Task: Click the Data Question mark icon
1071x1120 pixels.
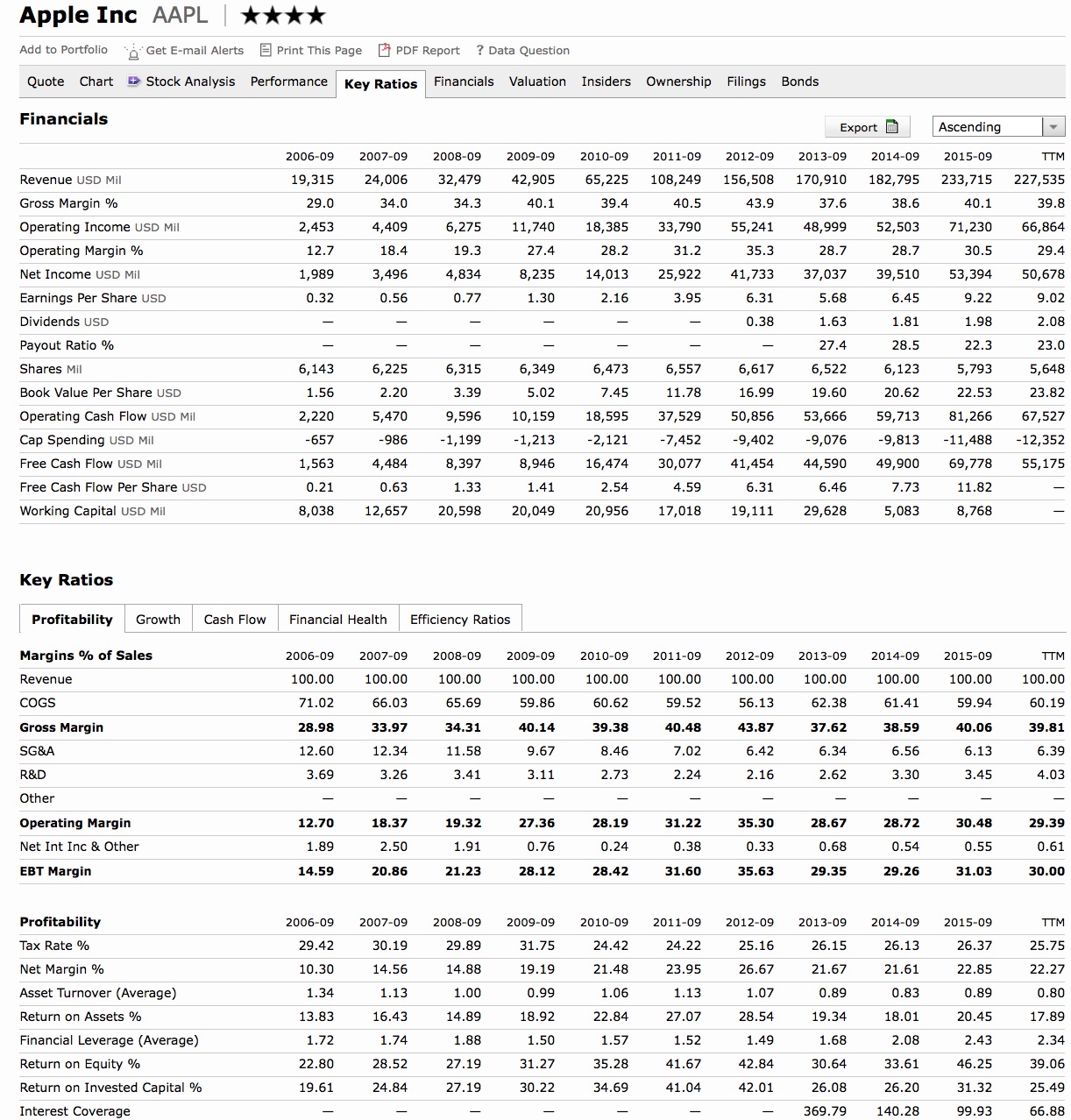Action: click(x=479, y=50)
